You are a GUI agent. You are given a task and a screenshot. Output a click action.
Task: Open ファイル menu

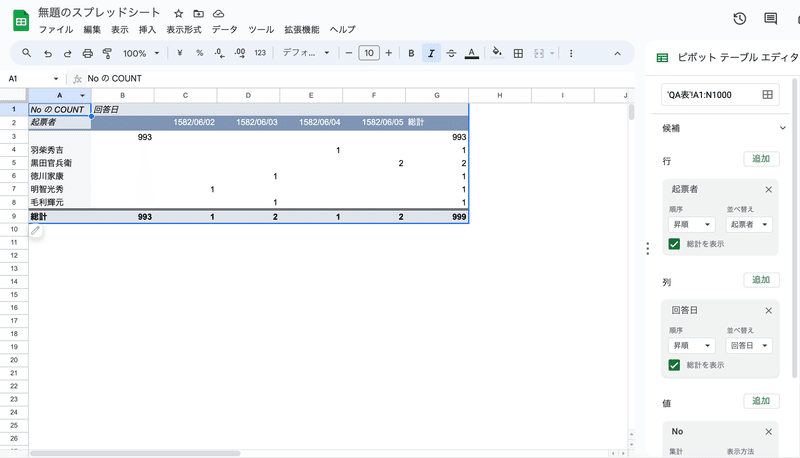pyautogui.click(x=56, y=30)
